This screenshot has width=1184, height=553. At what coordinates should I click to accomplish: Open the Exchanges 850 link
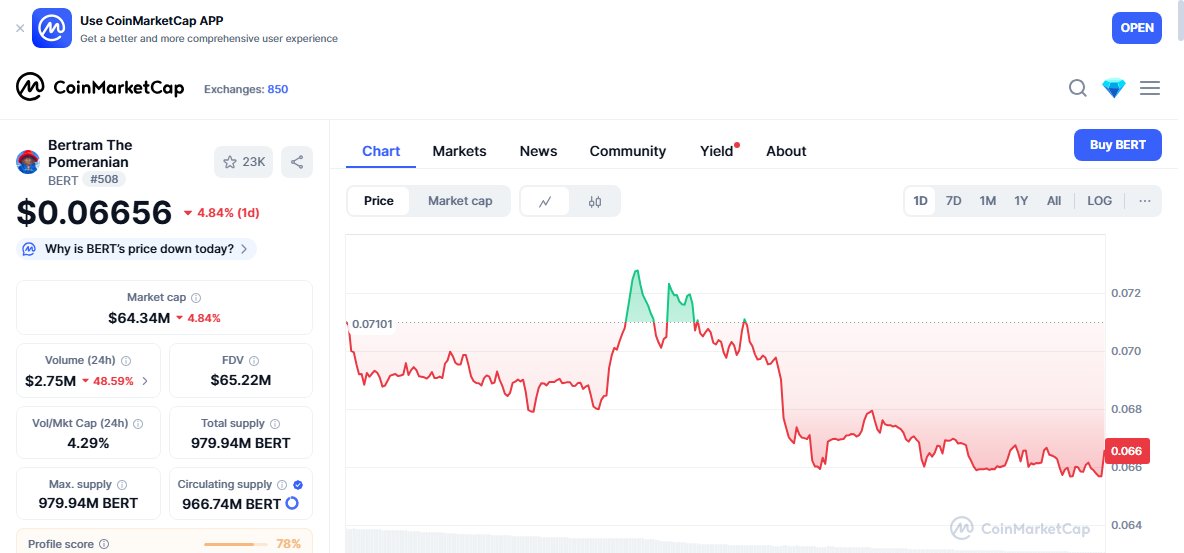(x=246, y=89)
